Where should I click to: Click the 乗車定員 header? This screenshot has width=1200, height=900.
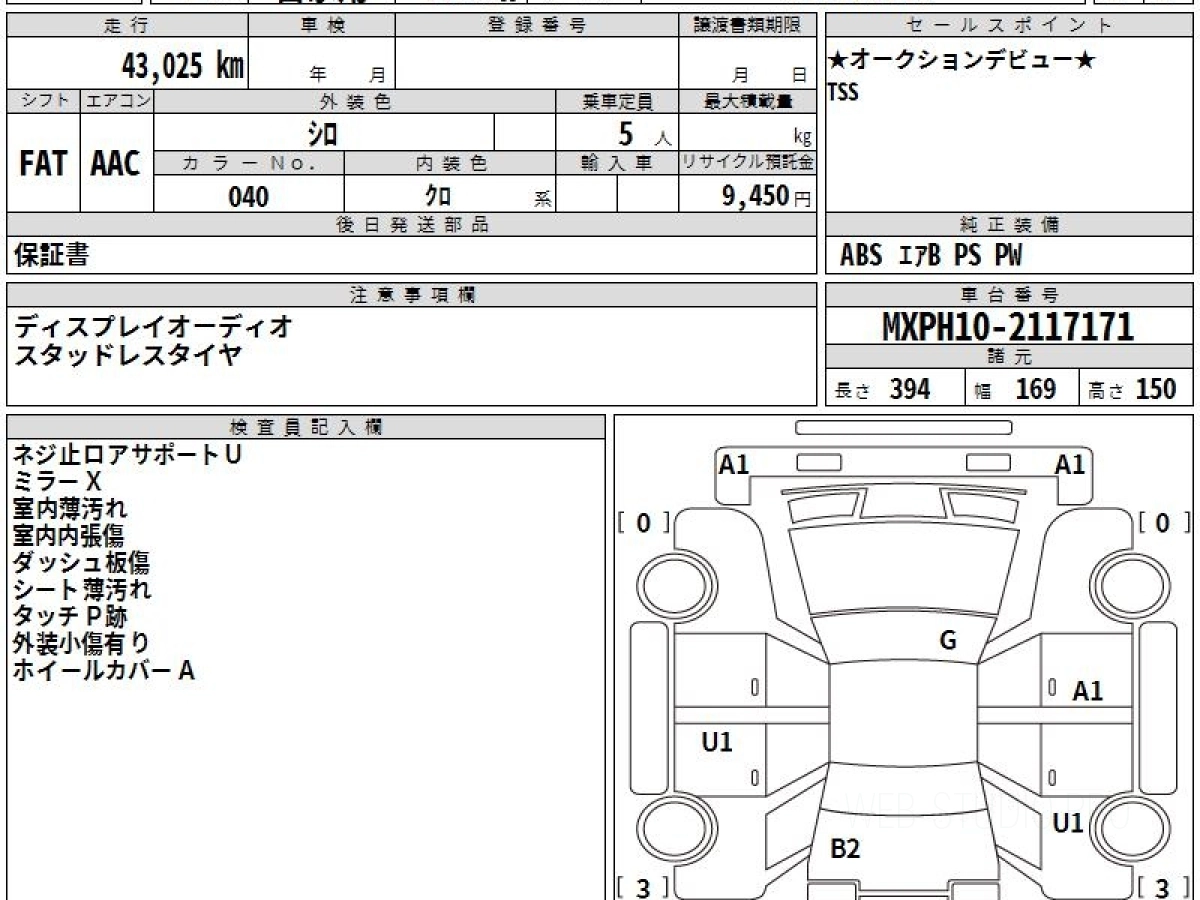(x=617, y=101)
